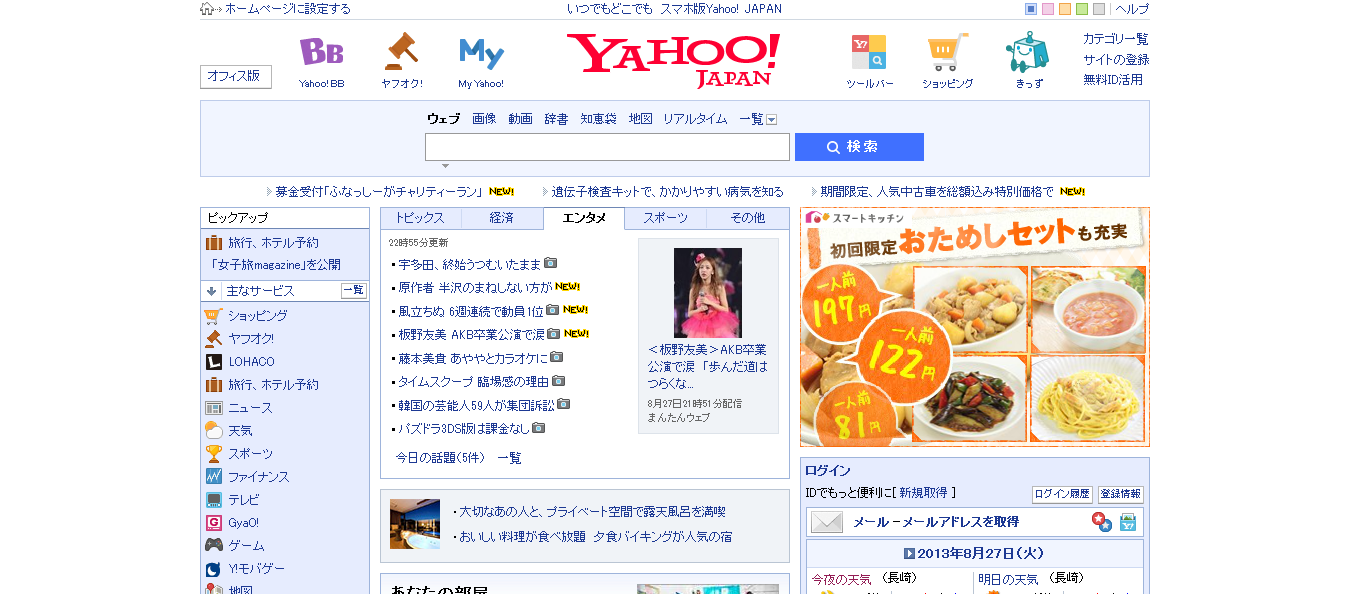
Task: Open the 一覧 button beside 主なサービス
Action: (354, 291)
